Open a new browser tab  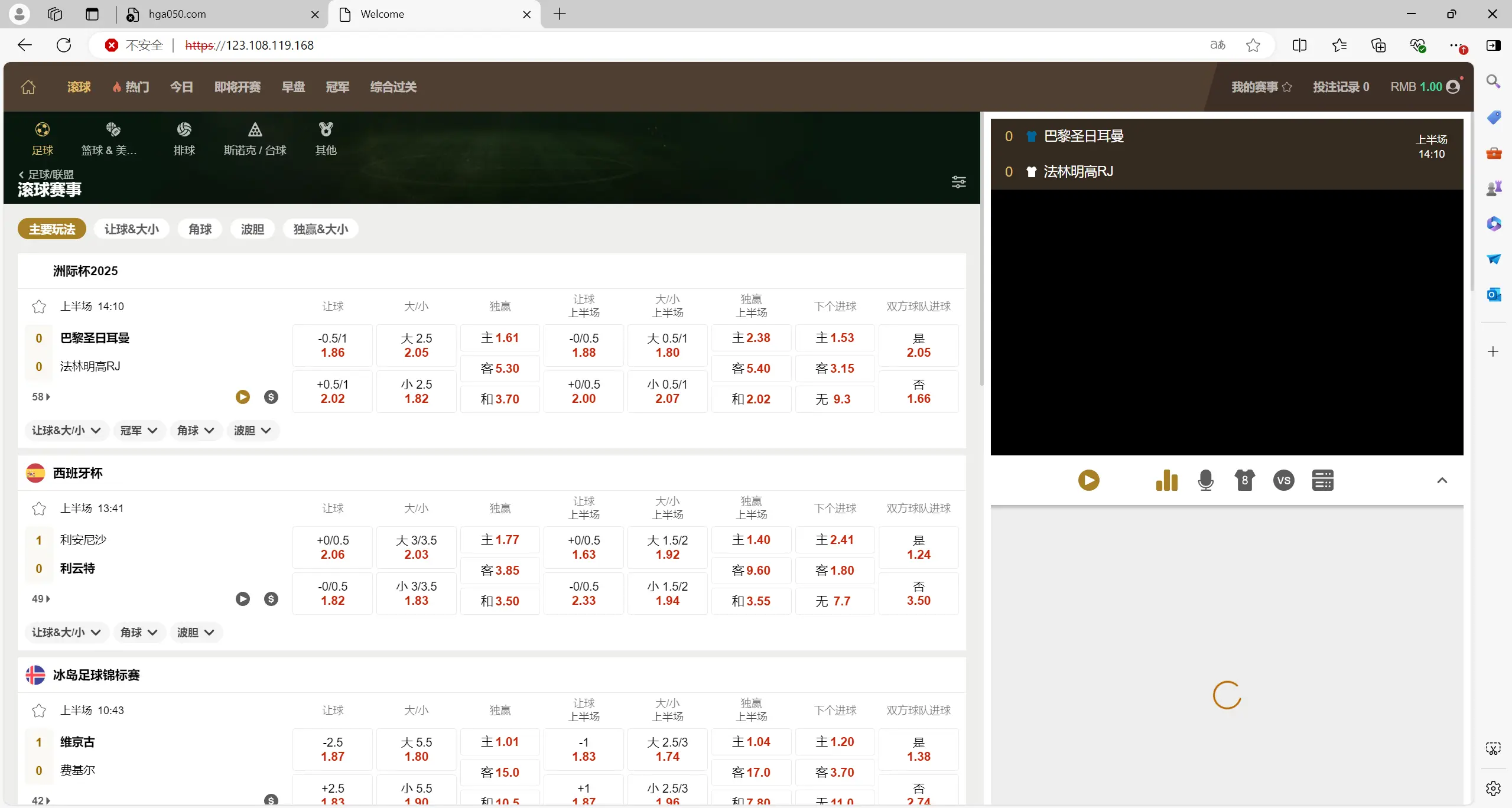pyautogui.click(x=560, y=14)
